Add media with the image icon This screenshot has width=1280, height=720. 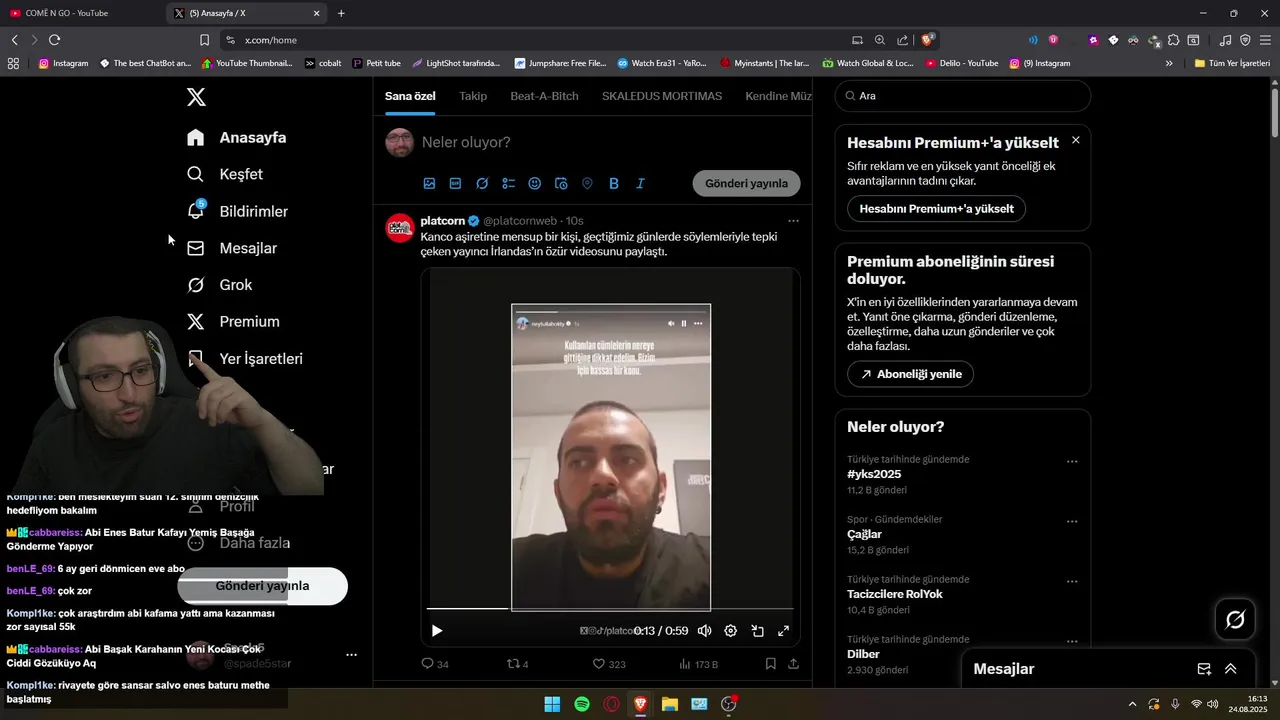tap(429, 183)
